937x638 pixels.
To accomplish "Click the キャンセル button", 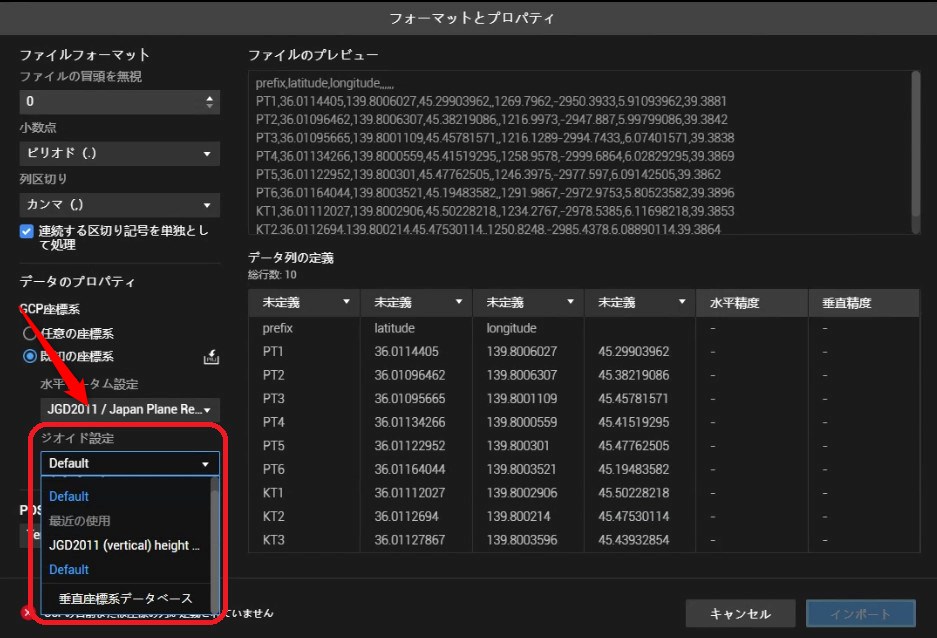I will coord(740,613).
